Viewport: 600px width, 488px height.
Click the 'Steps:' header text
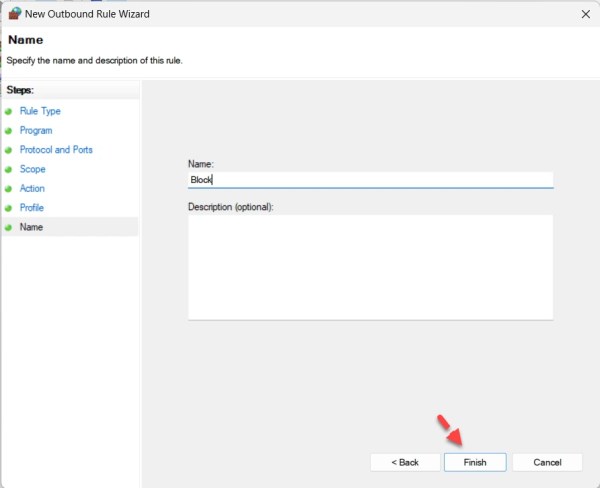click(20, 90)
